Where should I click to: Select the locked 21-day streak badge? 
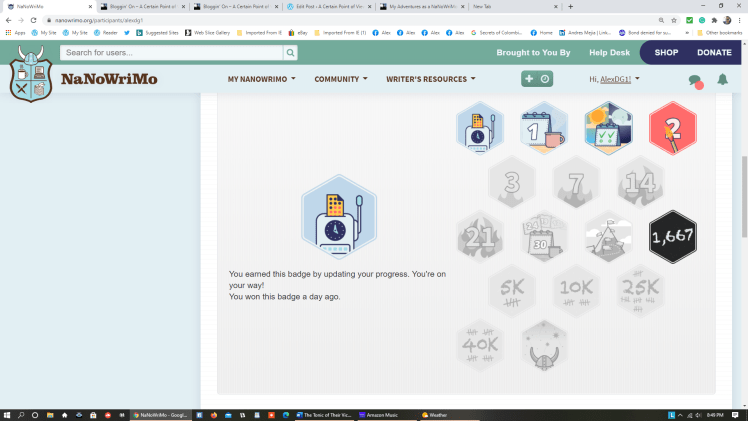[480, 237]
